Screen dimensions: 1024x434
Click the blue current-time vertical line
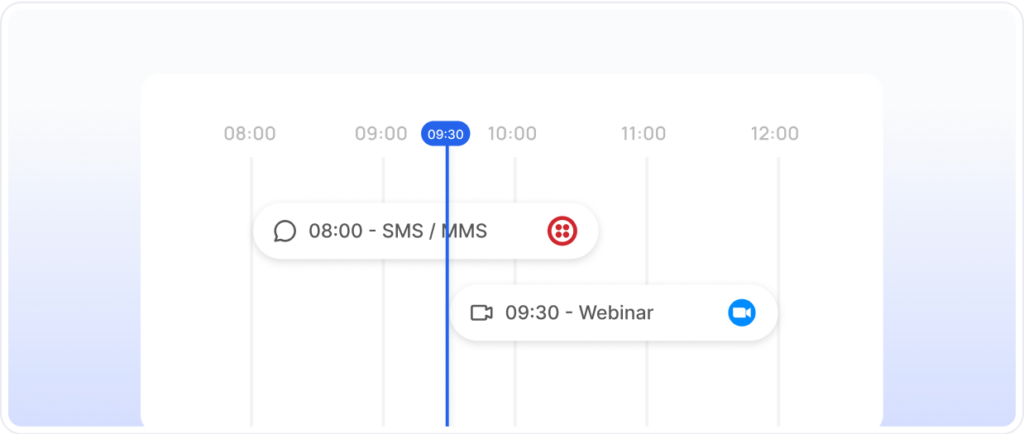(447, 380)
